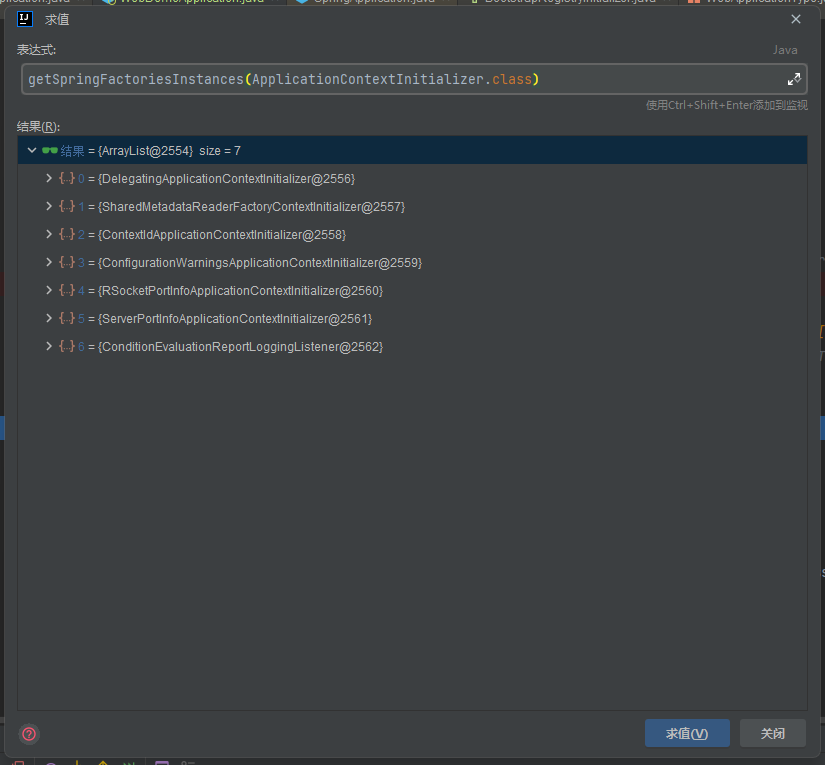The height and width of the screenshot is (765, 825).
Task: Click the object icon of element 3
Action: pyautogui.click(x=67, y=262)
